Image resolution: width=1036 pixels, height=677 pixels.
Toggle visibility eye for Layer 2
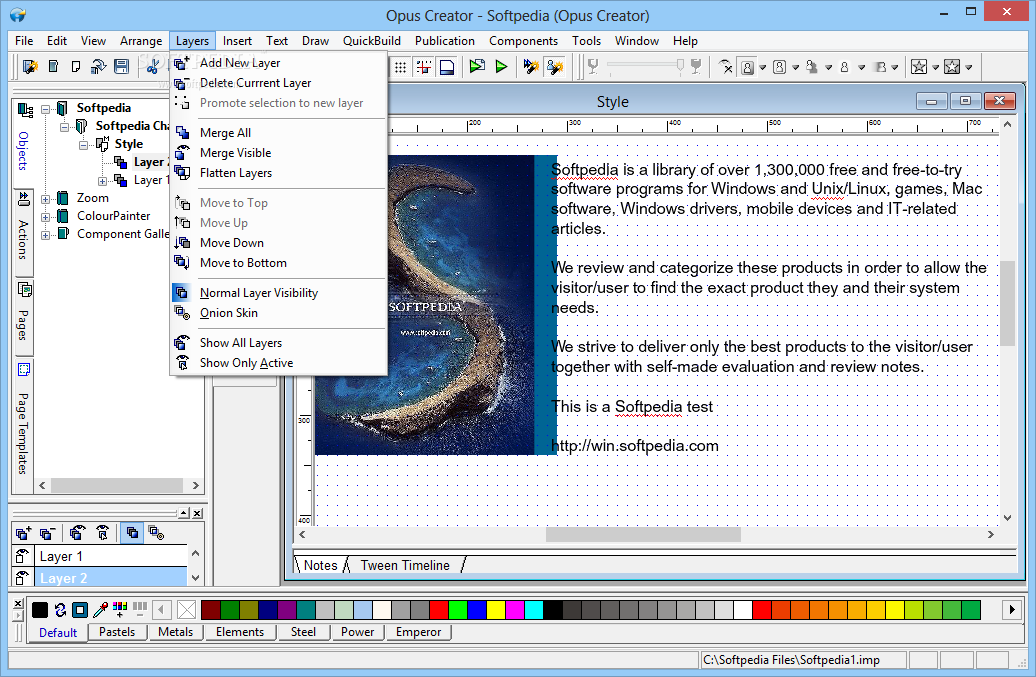[22, 577]
